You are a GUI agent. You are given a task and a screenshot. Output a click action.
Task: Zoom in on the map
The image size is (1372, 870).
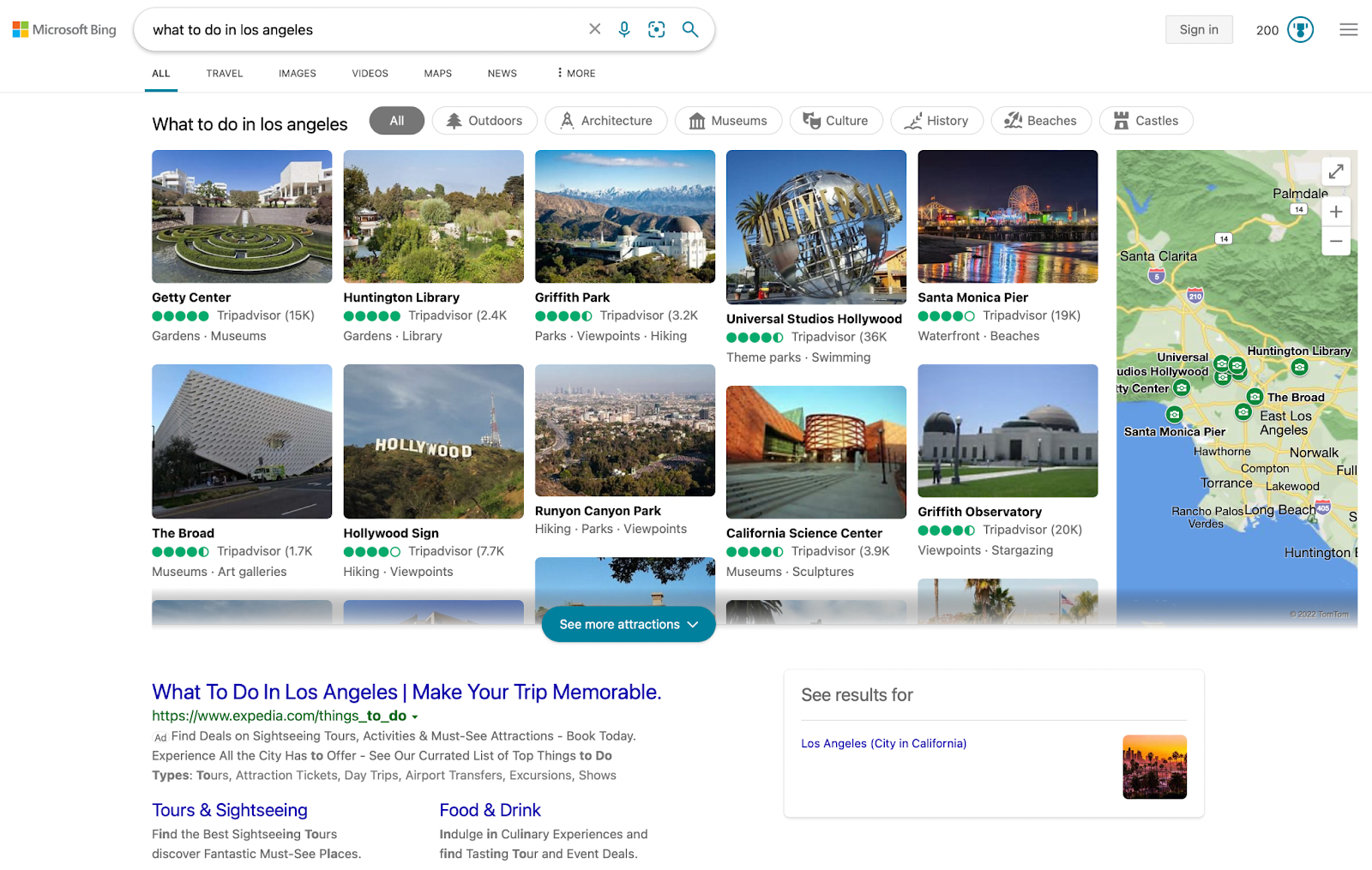tap(1336, 212)
